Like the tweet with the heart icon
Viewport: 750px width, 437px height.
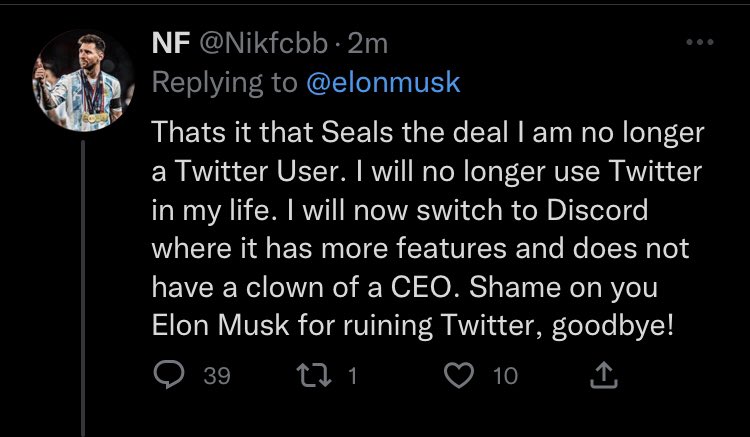tap(458, 375)
